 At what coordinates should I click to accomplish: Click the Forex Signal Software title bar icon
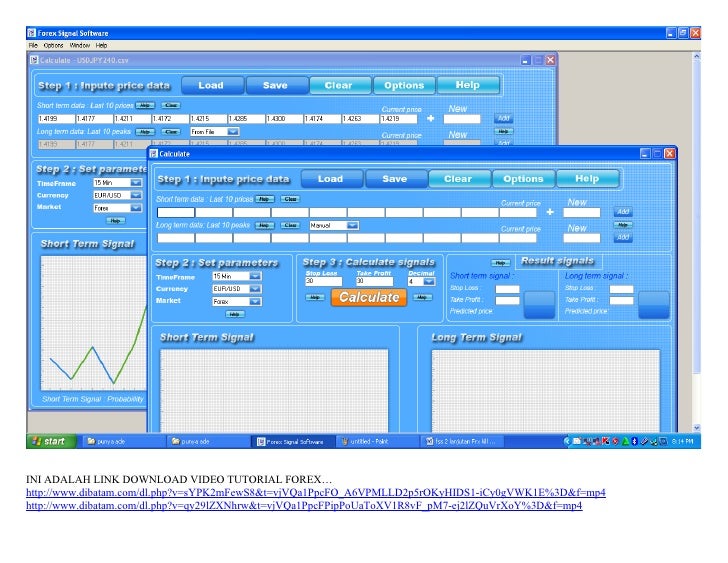coord(32,32)
